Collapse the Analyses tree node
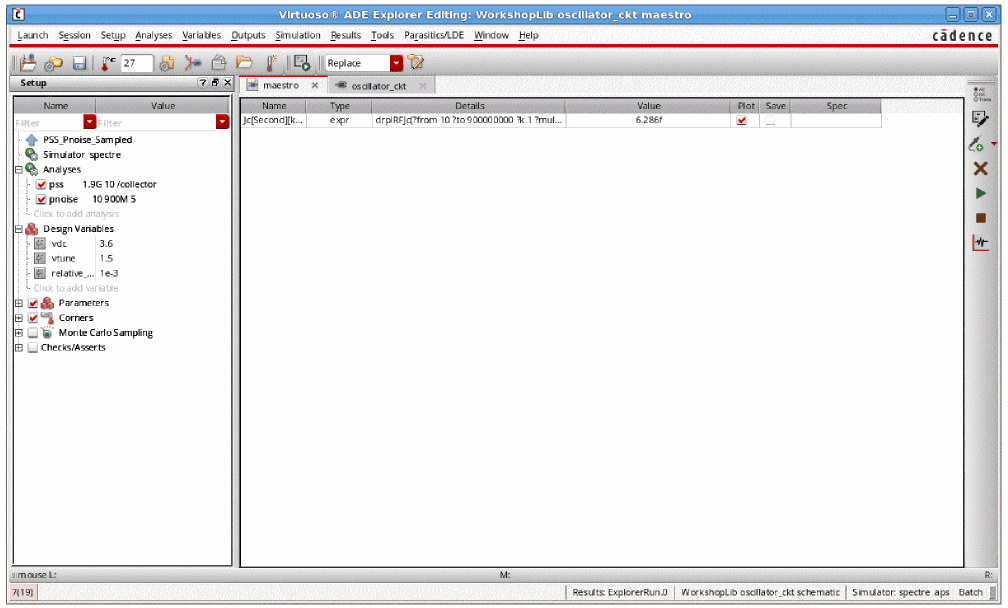The image size is (1008, 608). [19, 170]
